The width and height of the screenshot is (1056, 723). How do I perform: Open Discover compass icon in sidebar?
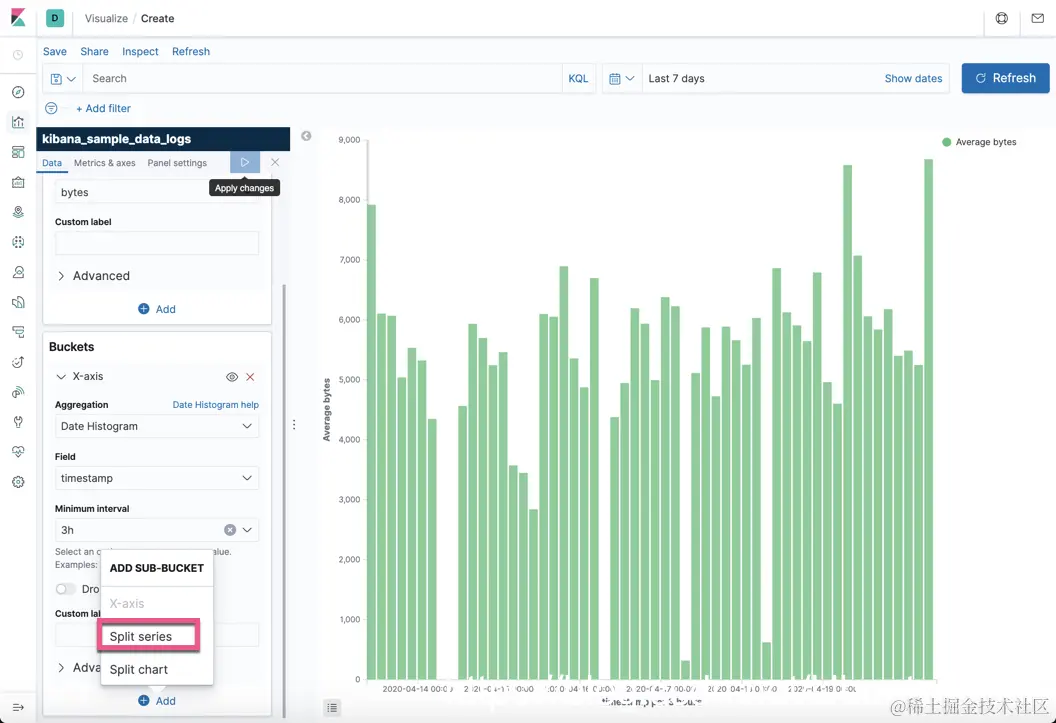(18, 92)
